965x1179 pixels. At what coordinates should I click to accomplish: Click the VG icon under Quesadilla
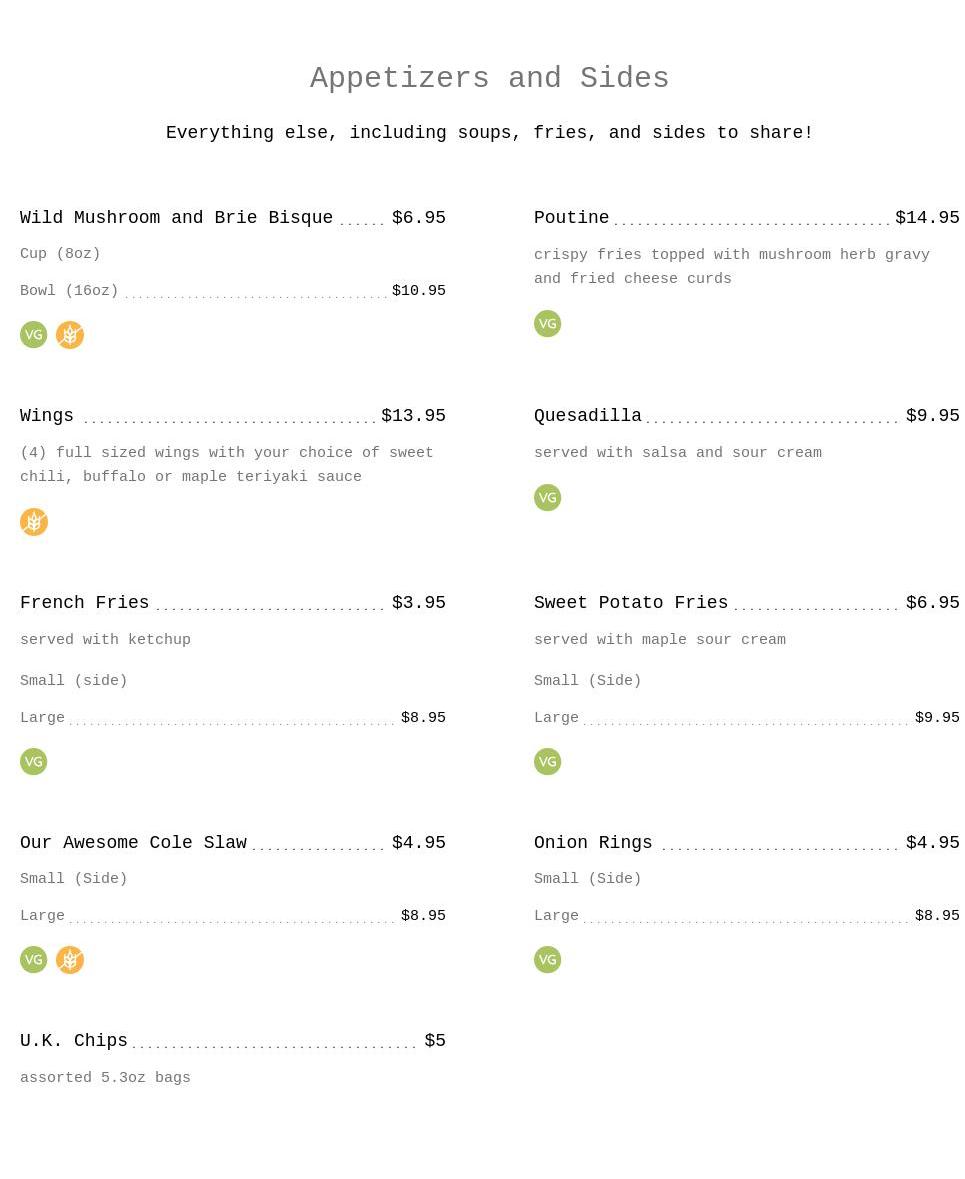pyautogui.click(x=548, y=497)
